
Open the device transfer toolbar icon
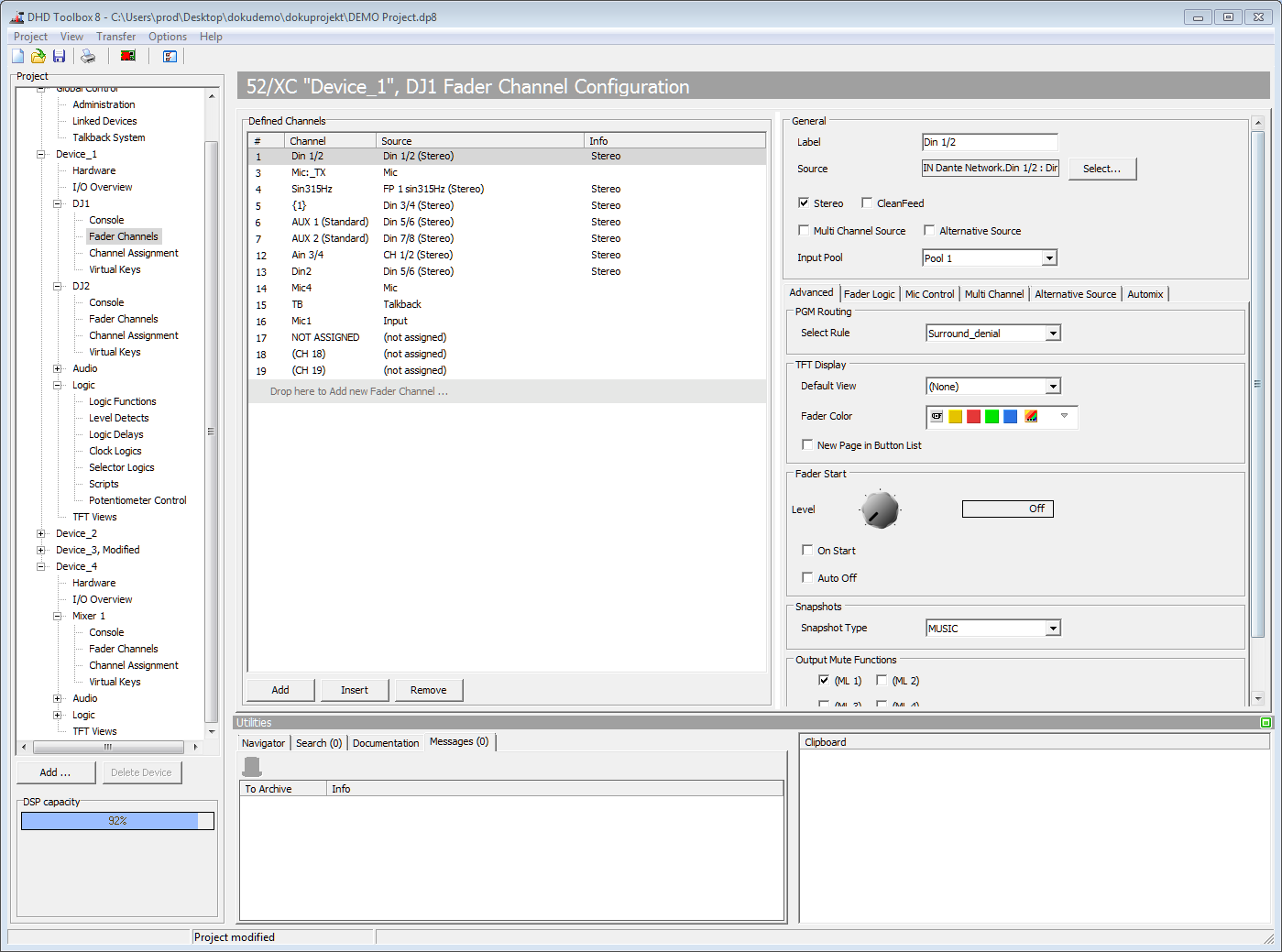point(127,55)
